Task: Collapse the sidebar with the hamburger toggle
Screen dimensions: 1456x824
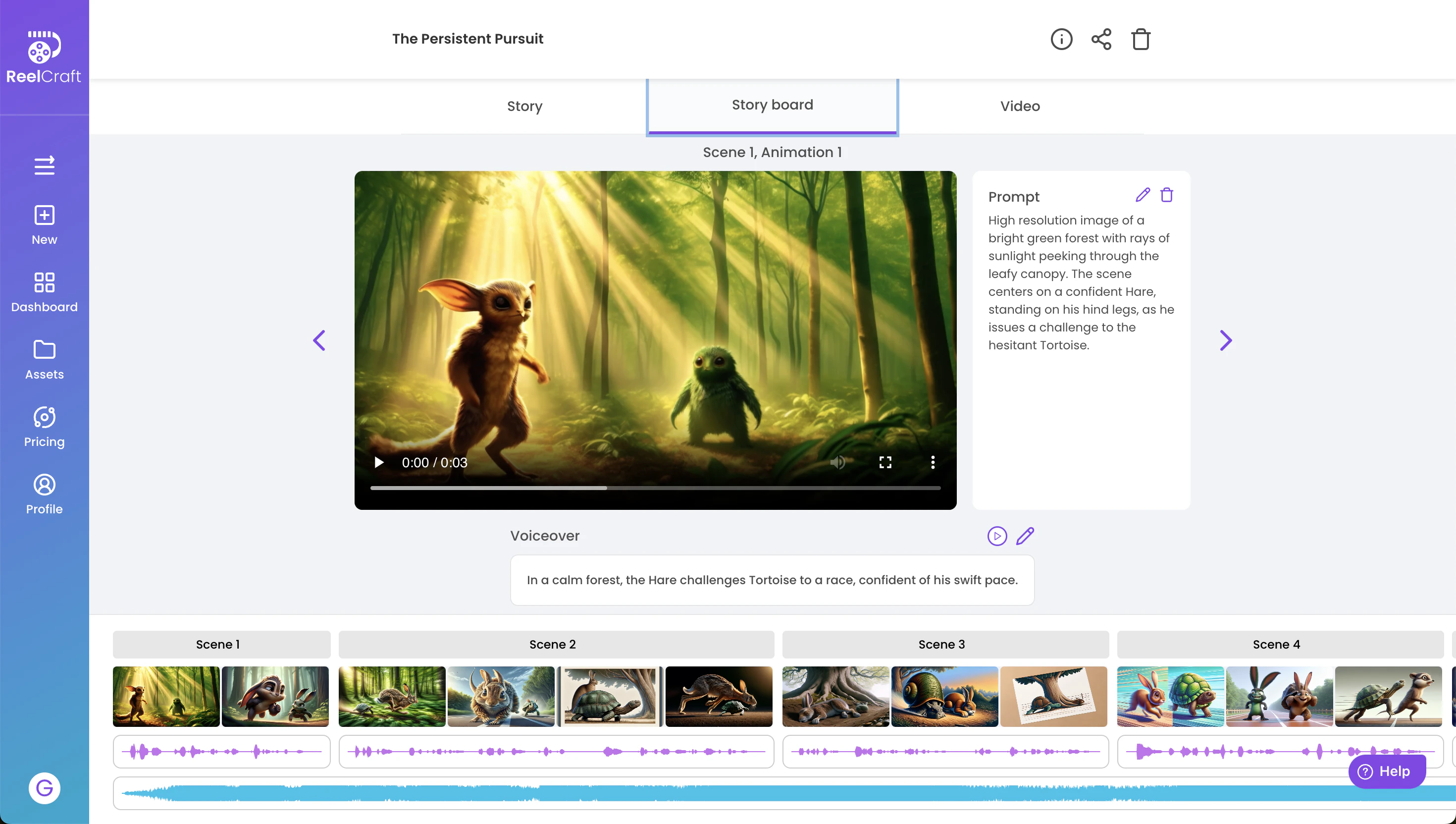Action: (x=44, y=166)
